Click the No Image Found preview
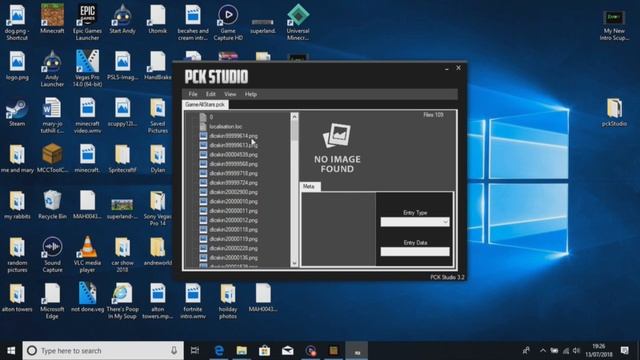The width and height of the screenshot is (640, 360). (337, 148)
